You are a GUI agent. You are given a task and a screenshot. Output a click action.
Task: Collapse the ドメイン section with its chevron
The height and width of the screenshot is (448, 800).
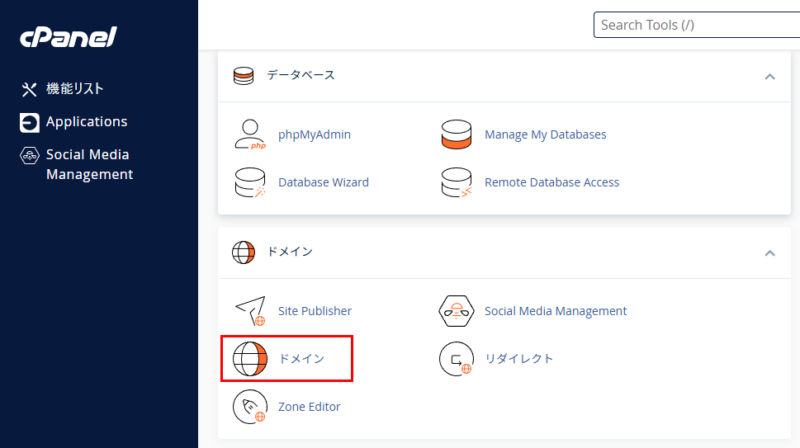[769, 253]
